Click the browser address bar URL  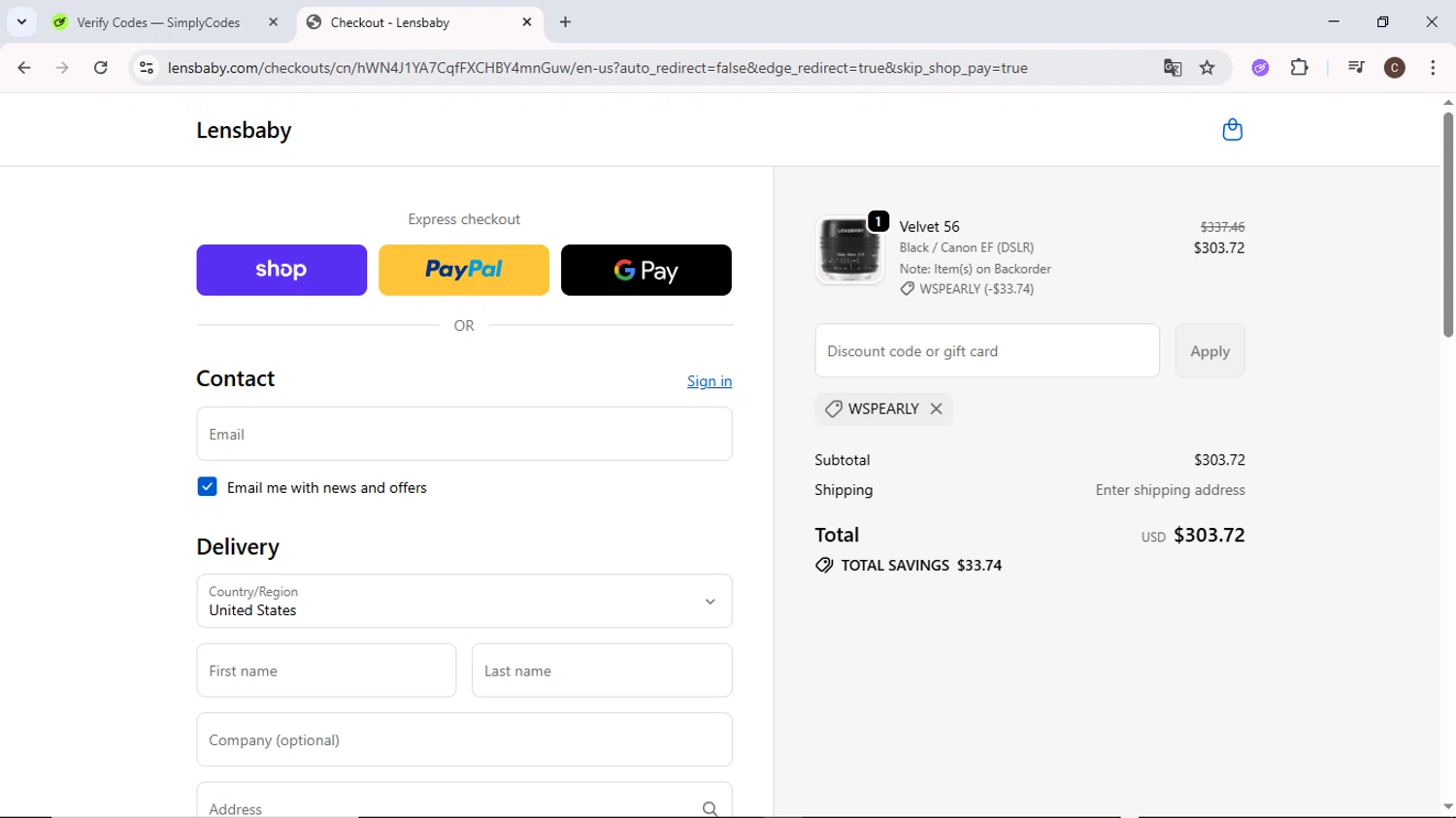click(x=597, y=68)
